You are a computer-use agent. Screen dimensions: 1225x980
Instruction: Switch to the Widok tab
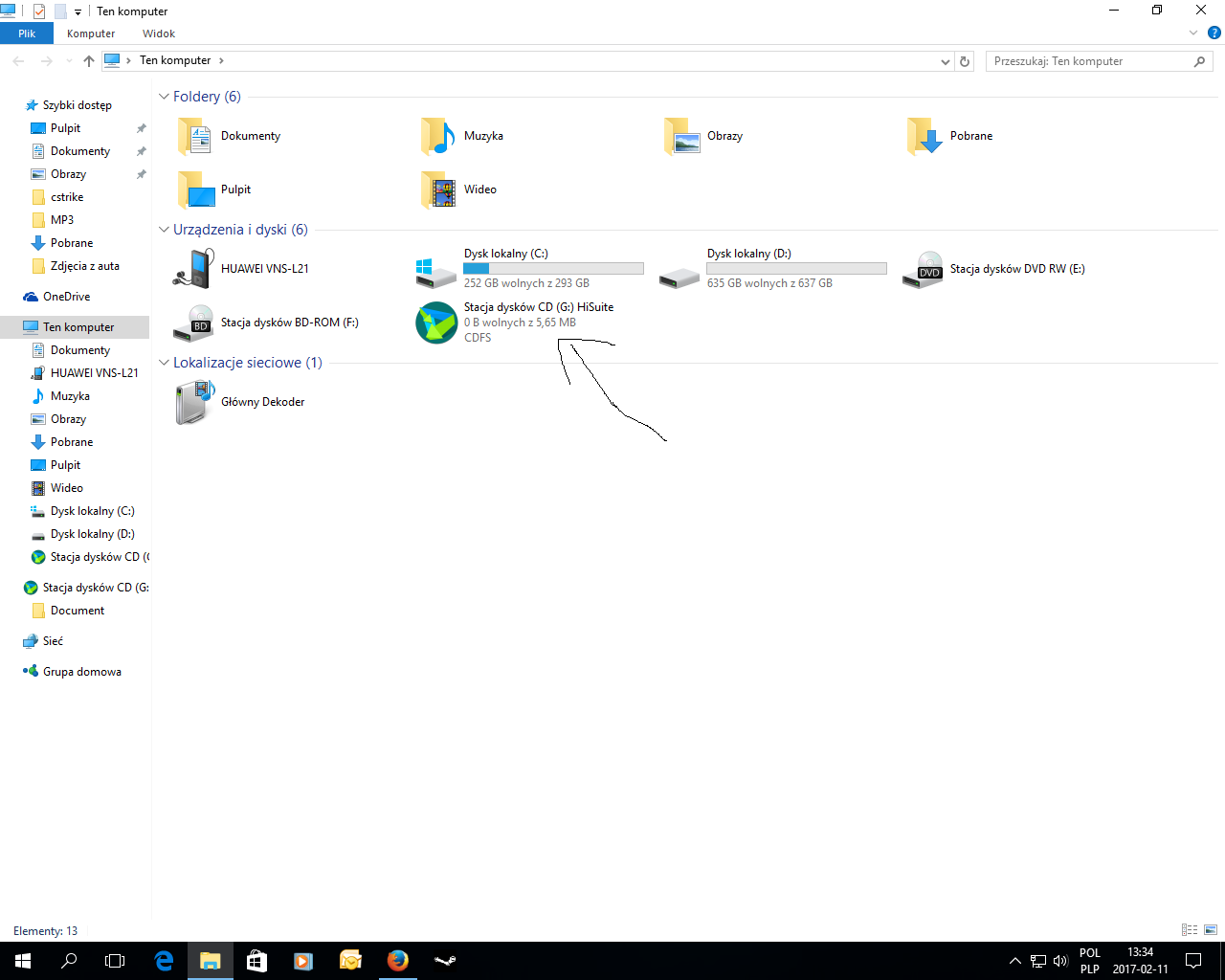pos(159,33)
